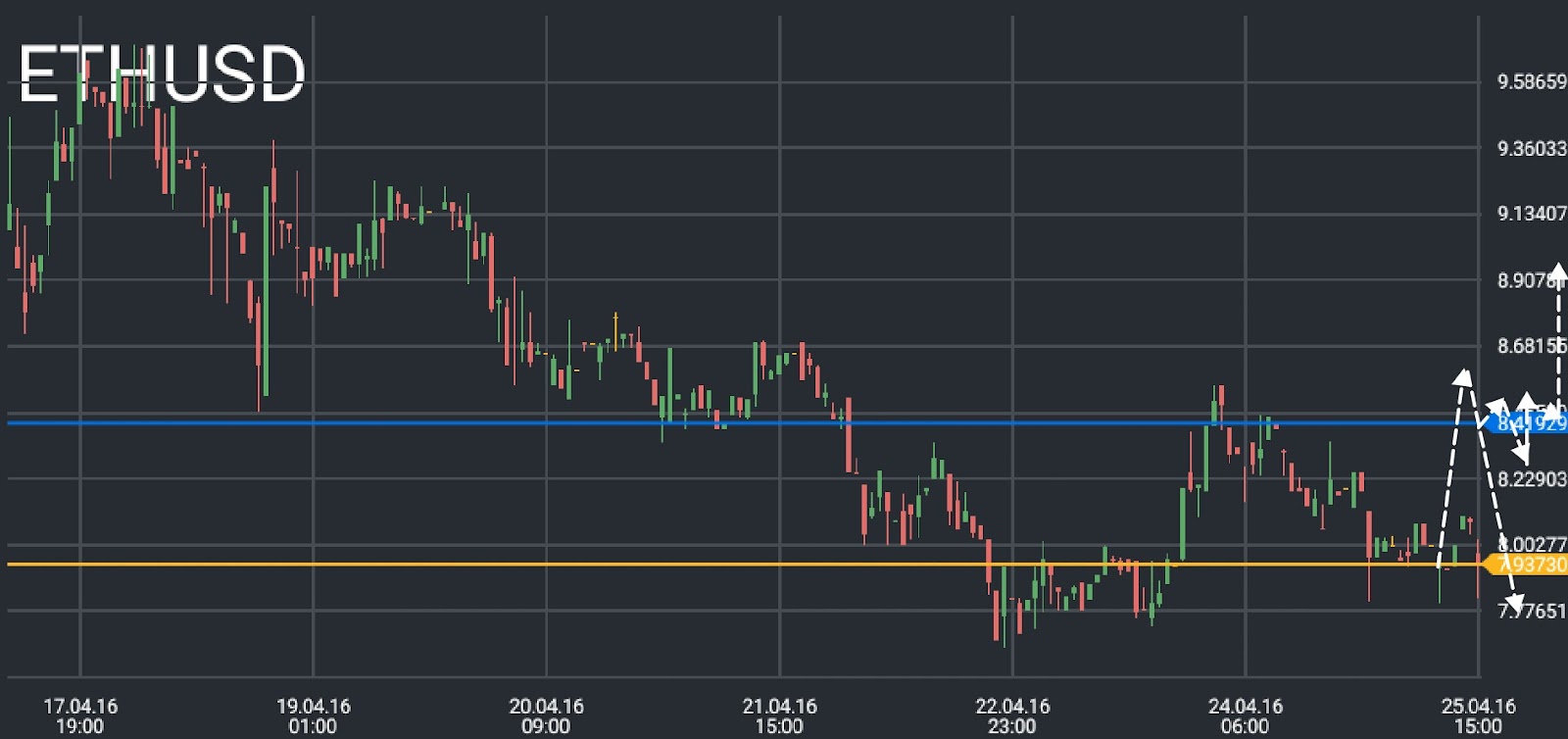Click the 20.04.16 09:00 time label
Image resolution: width=1568 pixels, height=739 pixels.
point(546,716)
